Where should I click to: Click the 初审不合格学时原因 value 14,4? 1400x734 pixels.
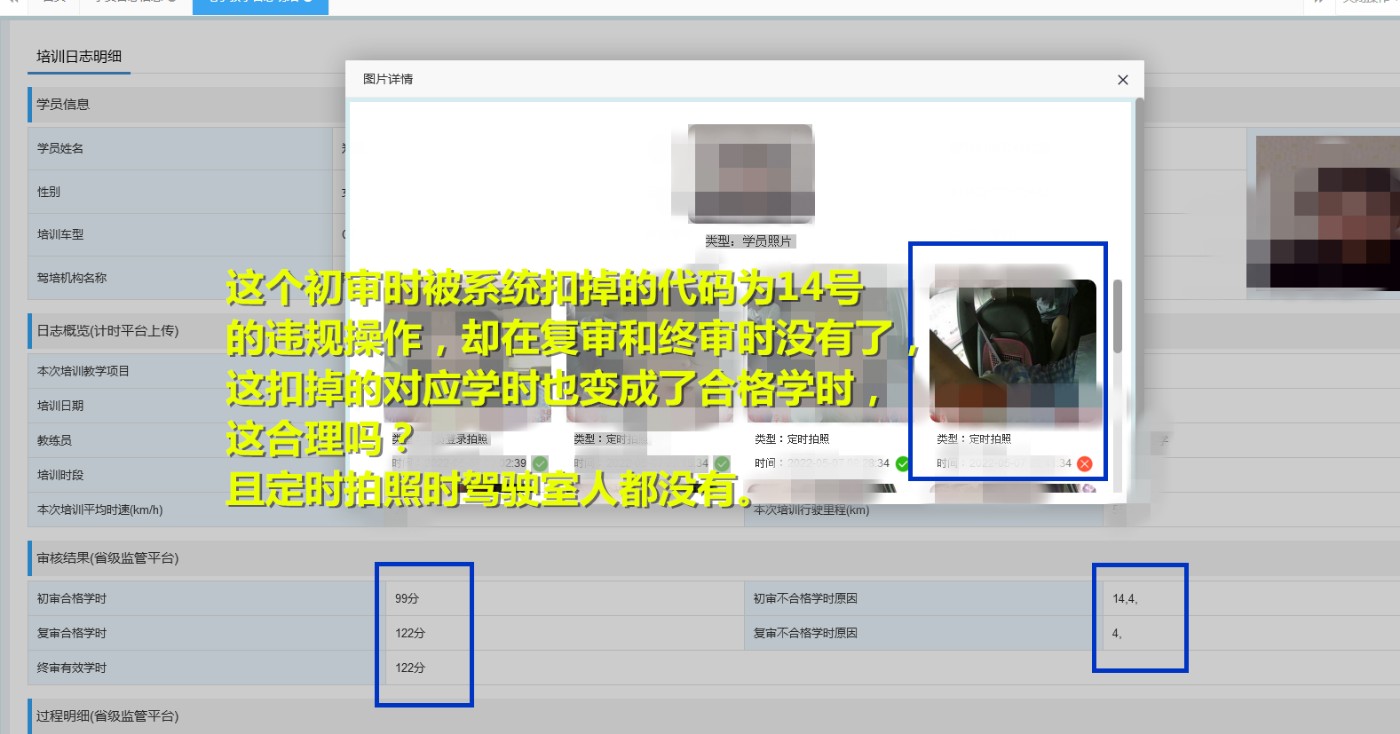click(1125, 599)
